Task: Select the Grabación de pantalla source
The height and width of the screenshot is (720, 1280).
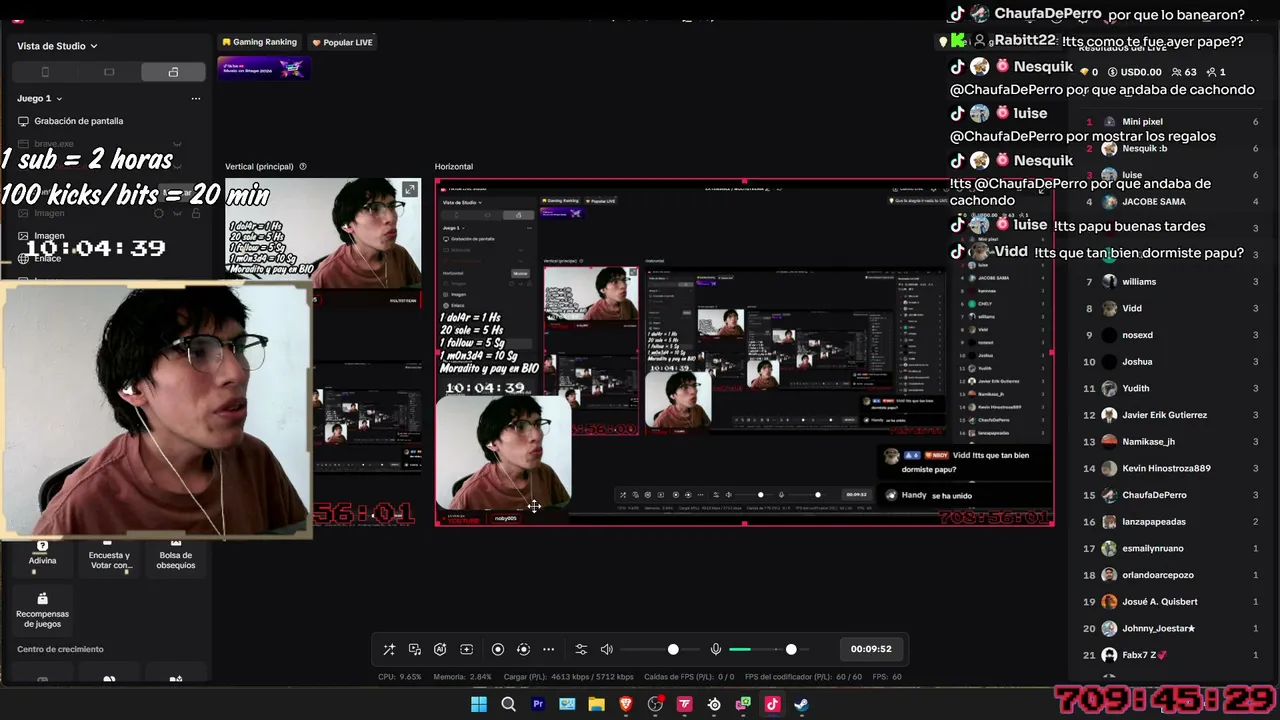Action: pos(108,121)
